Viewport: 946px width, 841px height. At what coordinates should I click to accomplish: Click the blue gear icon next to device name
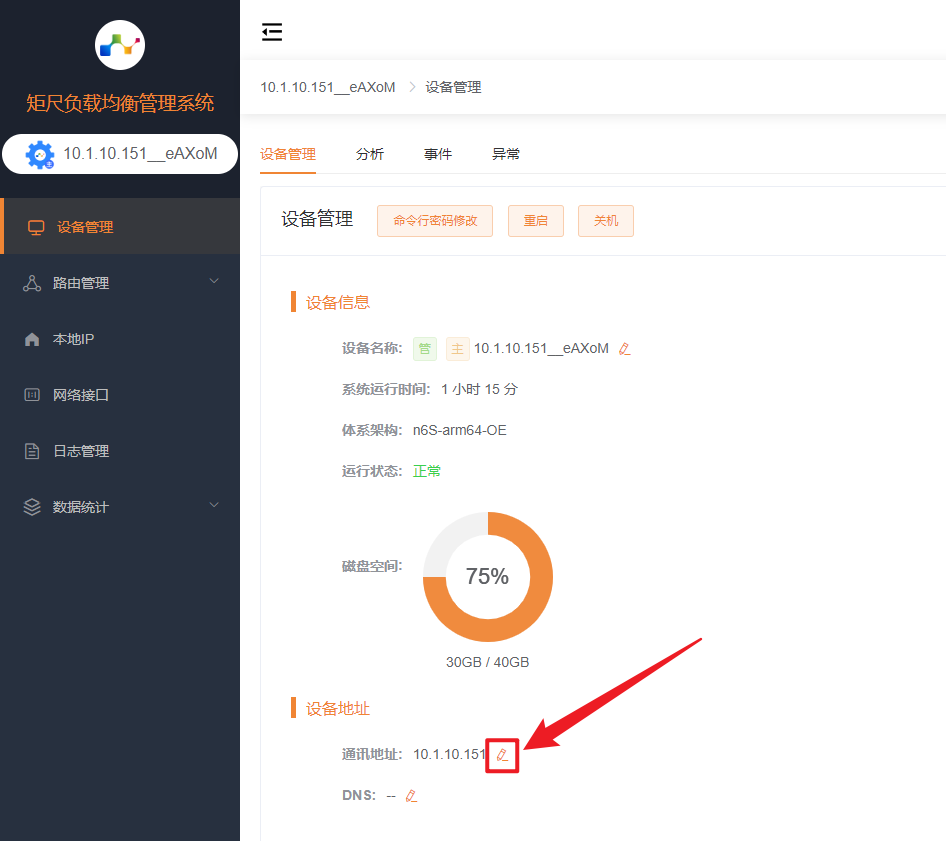point(38,154)
